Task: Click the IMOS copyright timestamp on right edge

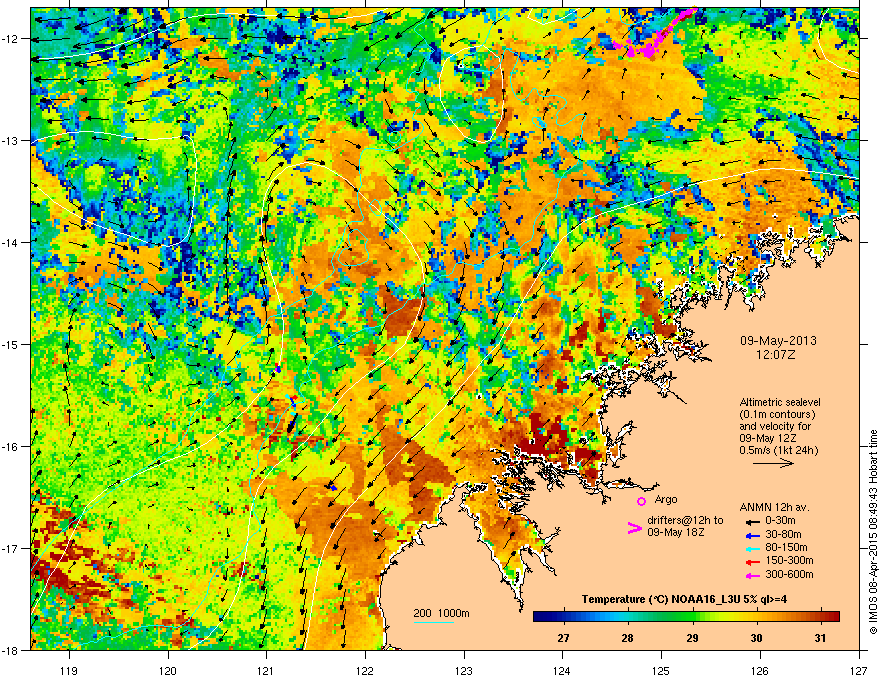Action: [x=873, y=532]
